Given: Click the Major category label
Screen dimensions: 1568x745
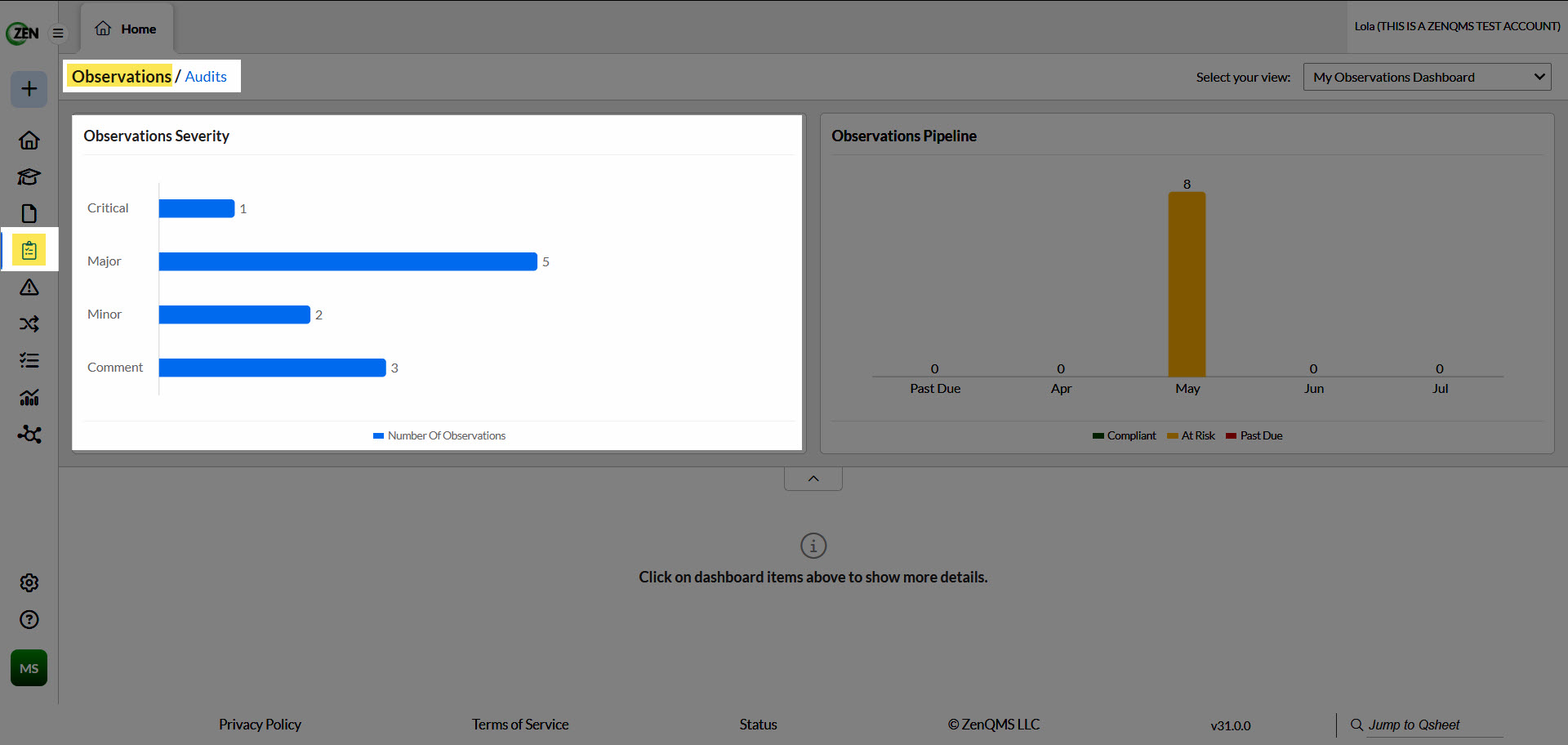Looking at the screenshot, I should click(x=104, y=261).
